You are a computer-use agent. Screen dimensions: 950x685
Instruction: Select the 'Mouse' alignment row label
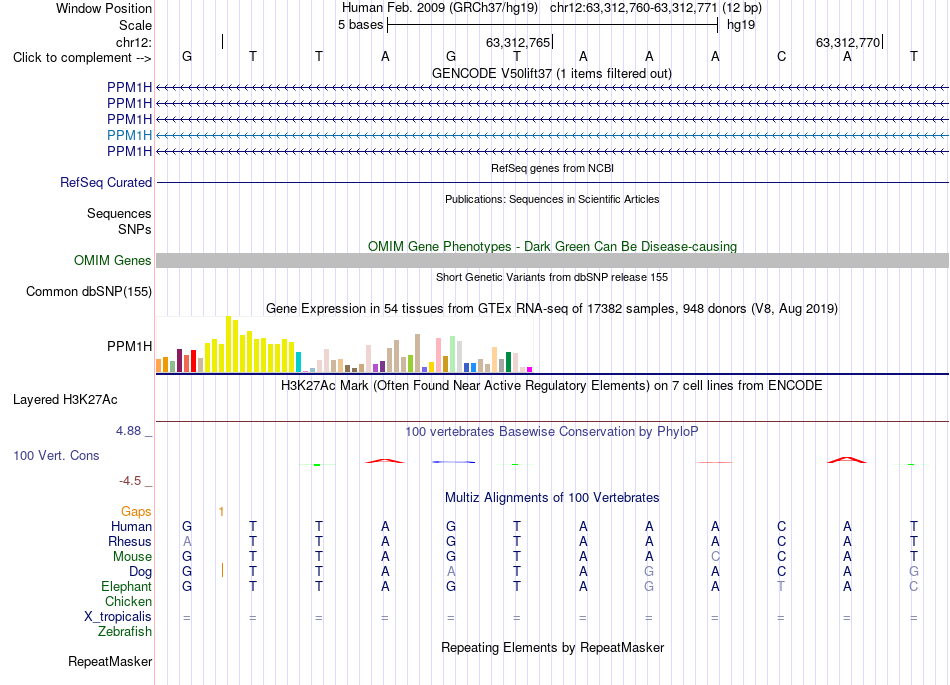pyautogui.click(x=132, y=557)
